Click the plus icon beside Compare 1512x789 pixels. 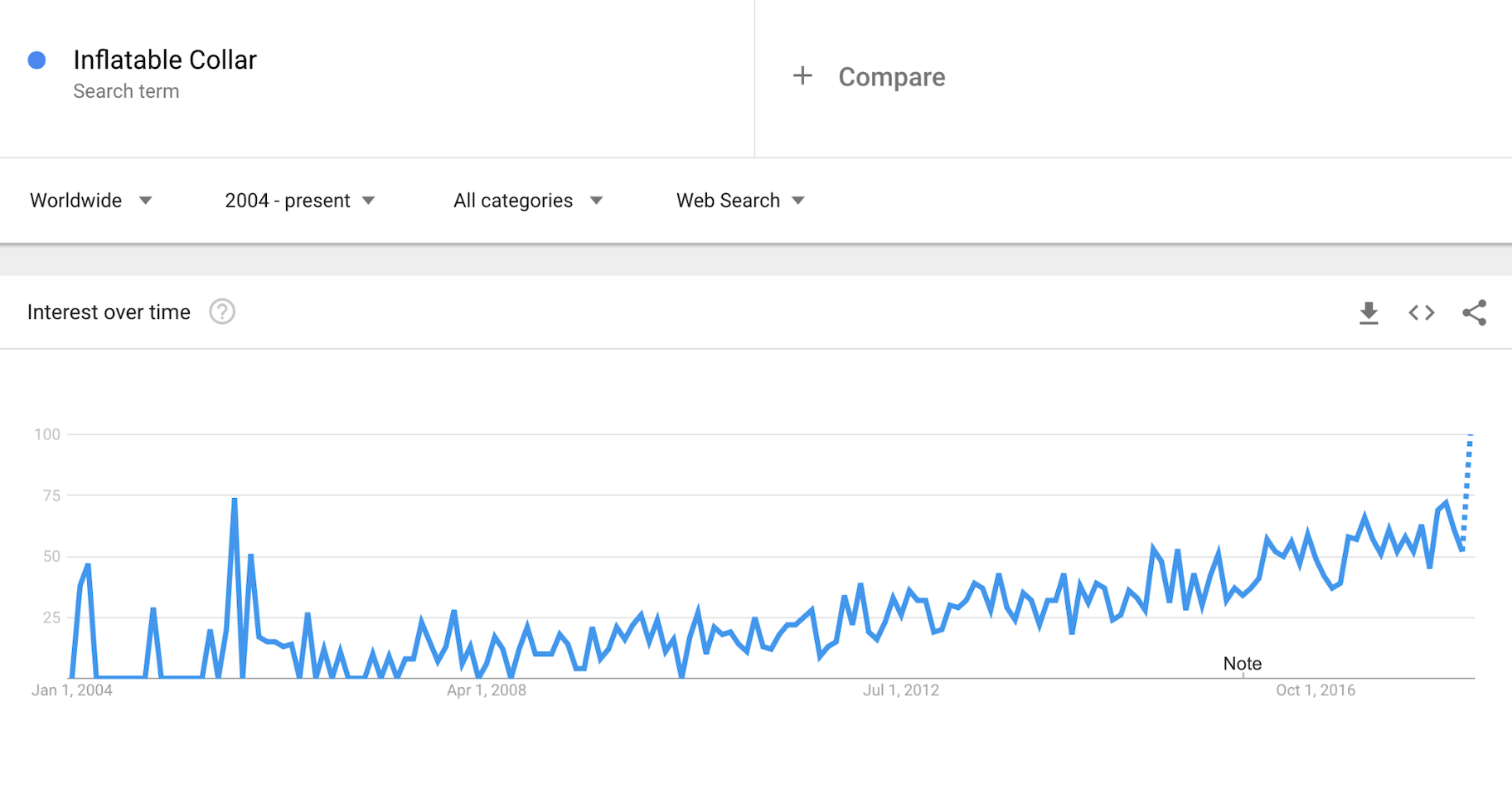pos(802,76)
